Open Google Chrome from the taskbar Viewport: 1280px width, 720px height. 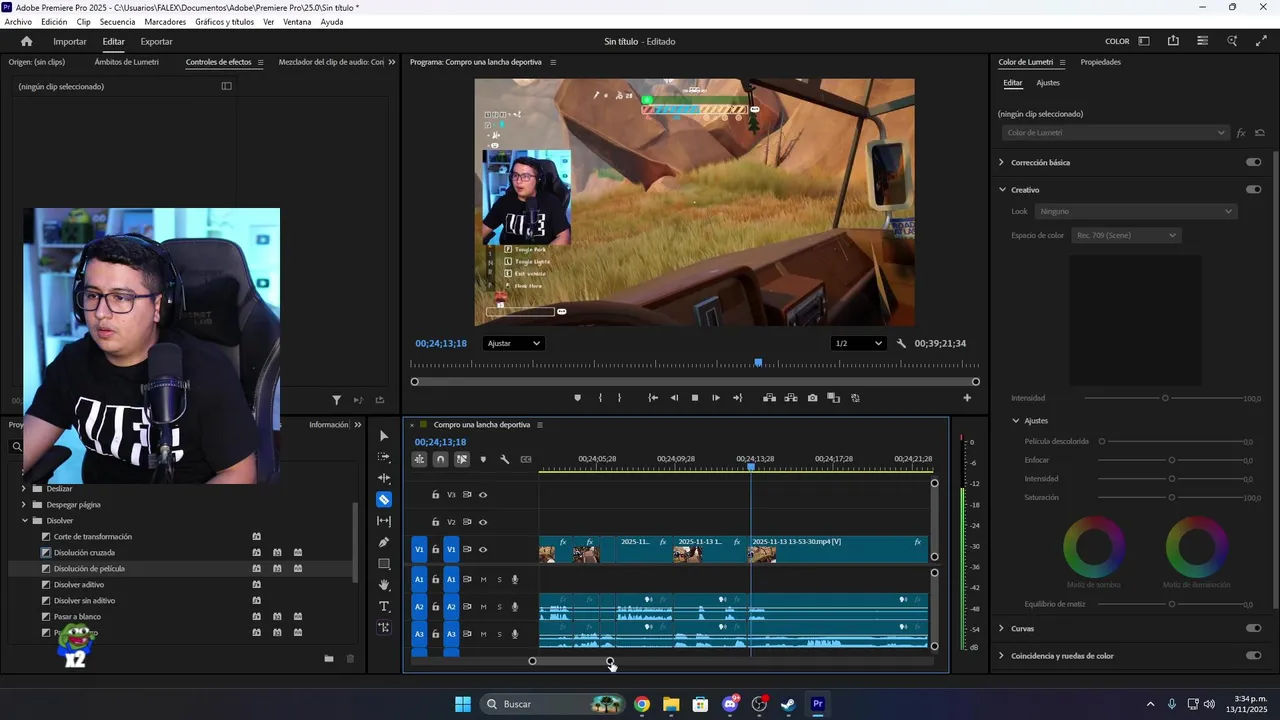click(642, 704)
